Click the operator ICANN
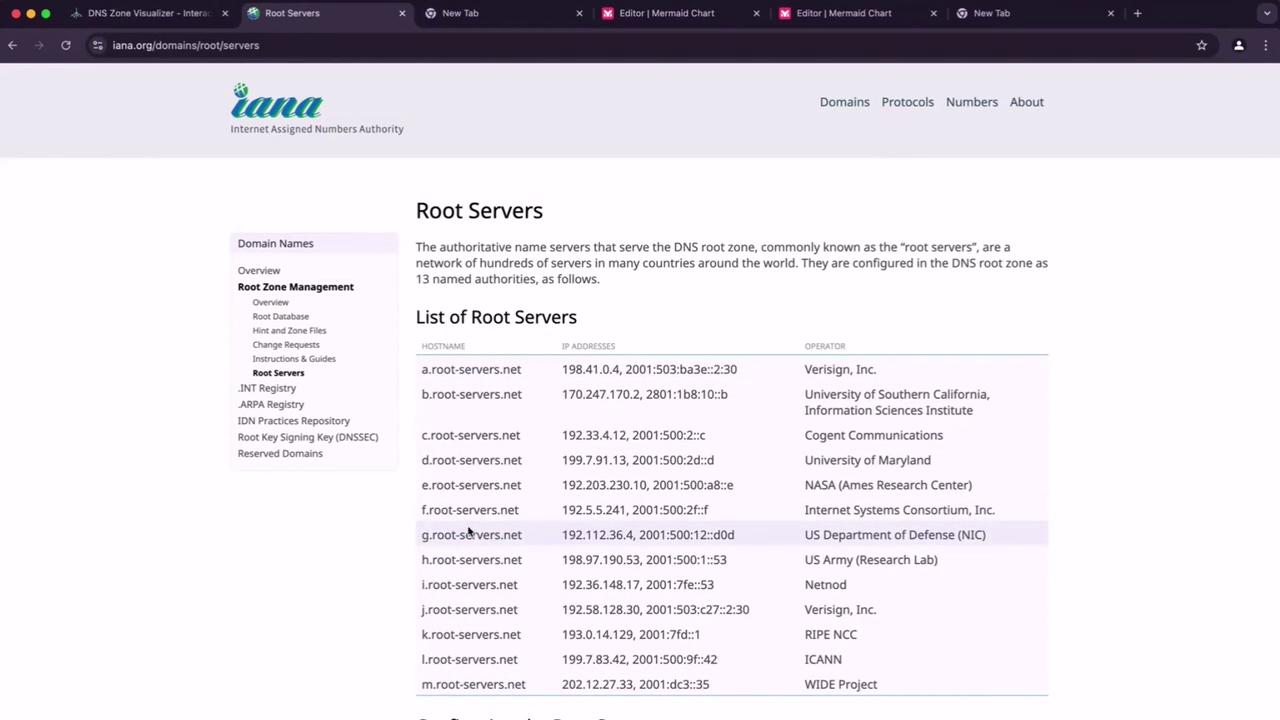The image size is (1280, 720). click(x=824, y=660)
